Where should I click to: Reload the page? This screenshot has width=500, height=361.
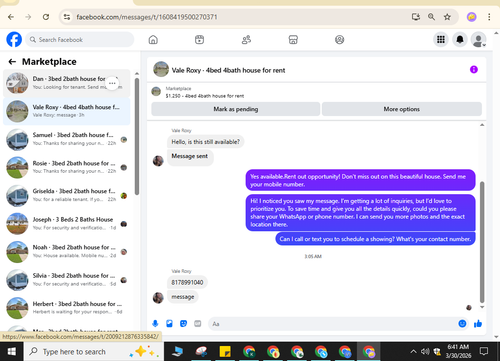[x=46, y=17]
